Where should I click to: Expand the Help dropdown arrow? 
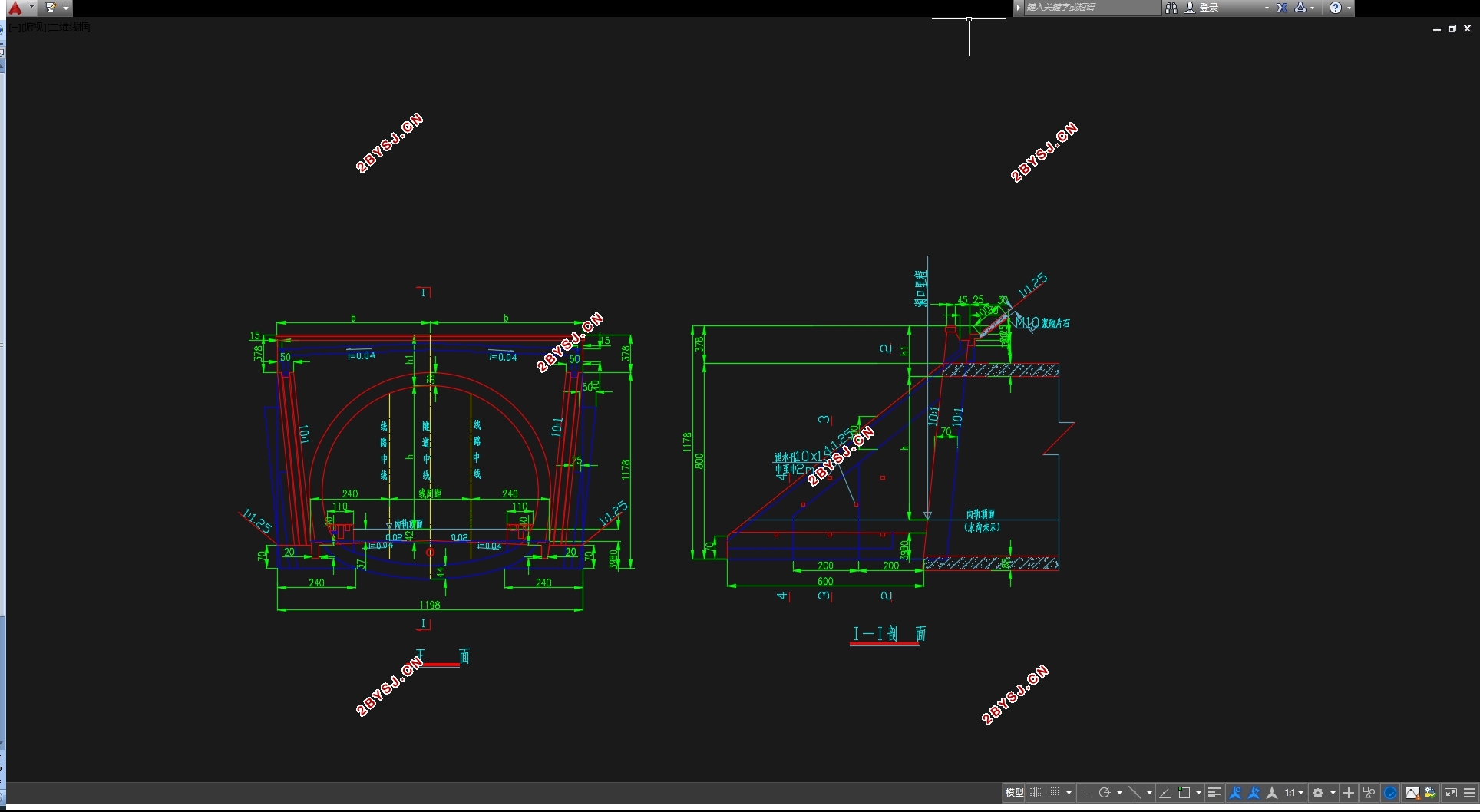click(x=1349, y=8)
